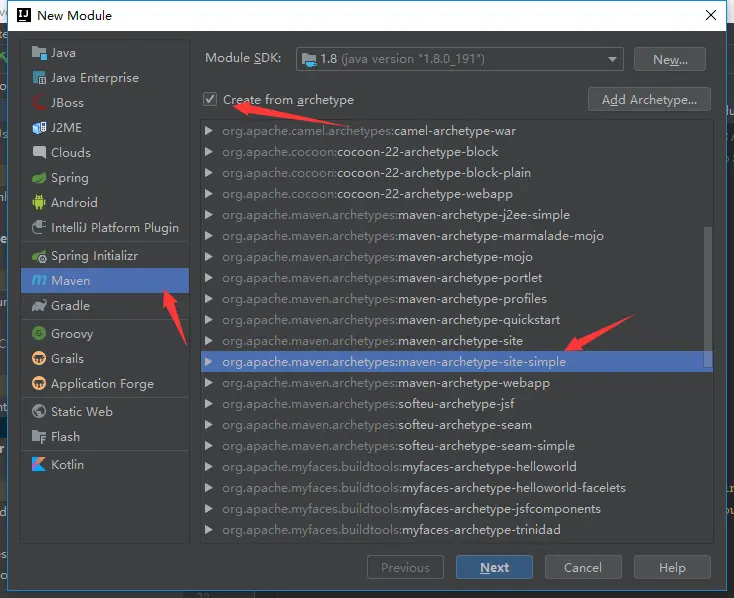Viewport: 734px width, 598px height.
Task: Expand cocoon-22-archetype-webapp node
Action: pos(209,193)
